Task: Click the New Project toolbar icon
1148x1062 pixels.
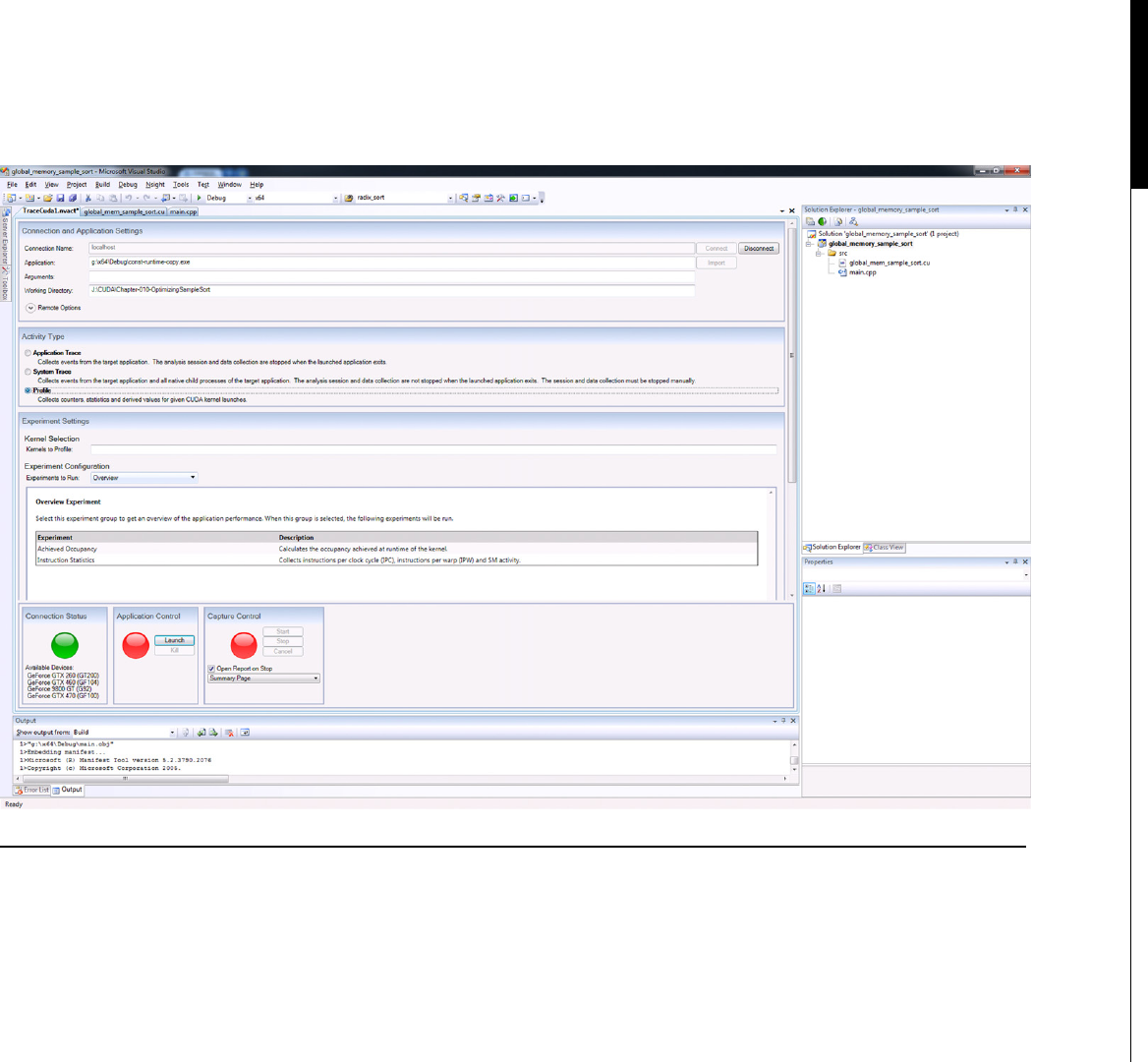Action: tap(12, 198)
